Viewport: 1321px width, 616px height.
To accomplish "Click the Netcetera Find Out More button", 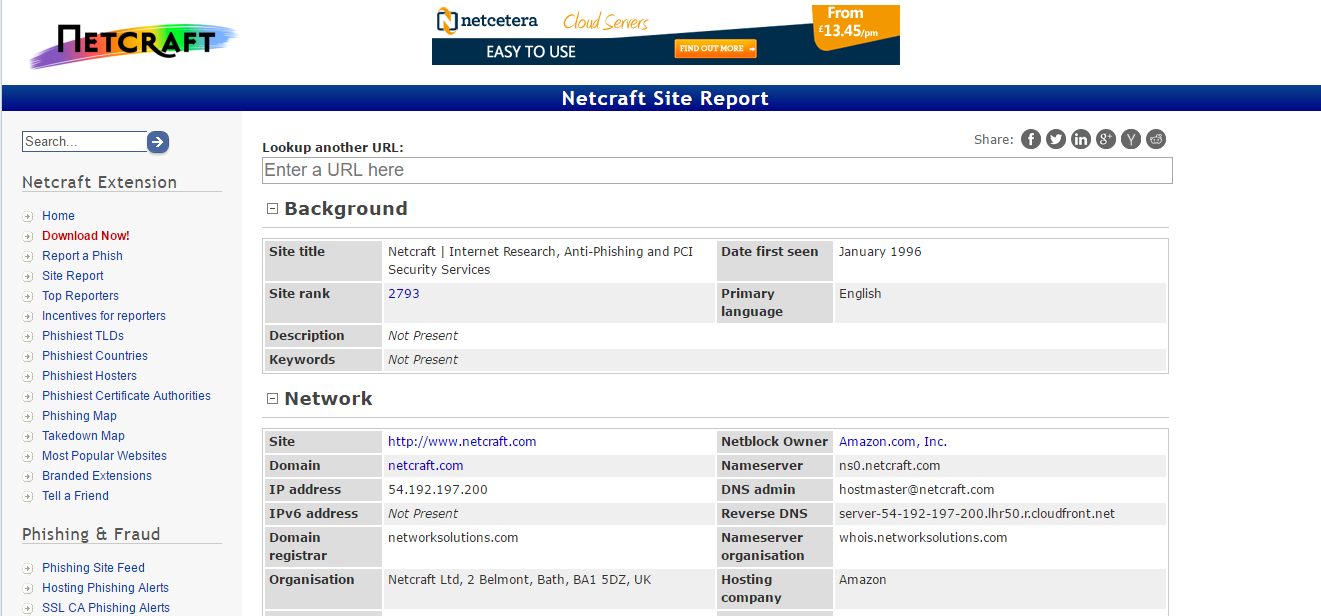I will tap(716, 48).
